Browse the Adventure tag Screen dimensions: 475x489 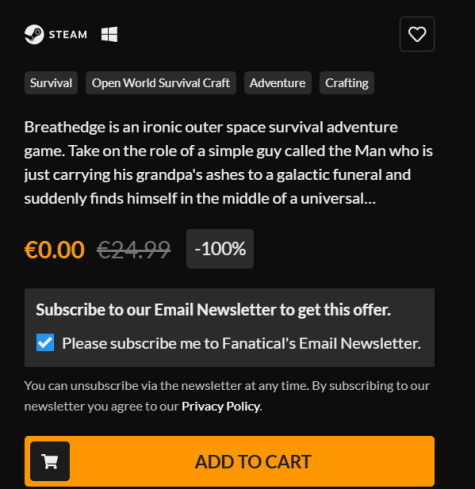point(278,83)
